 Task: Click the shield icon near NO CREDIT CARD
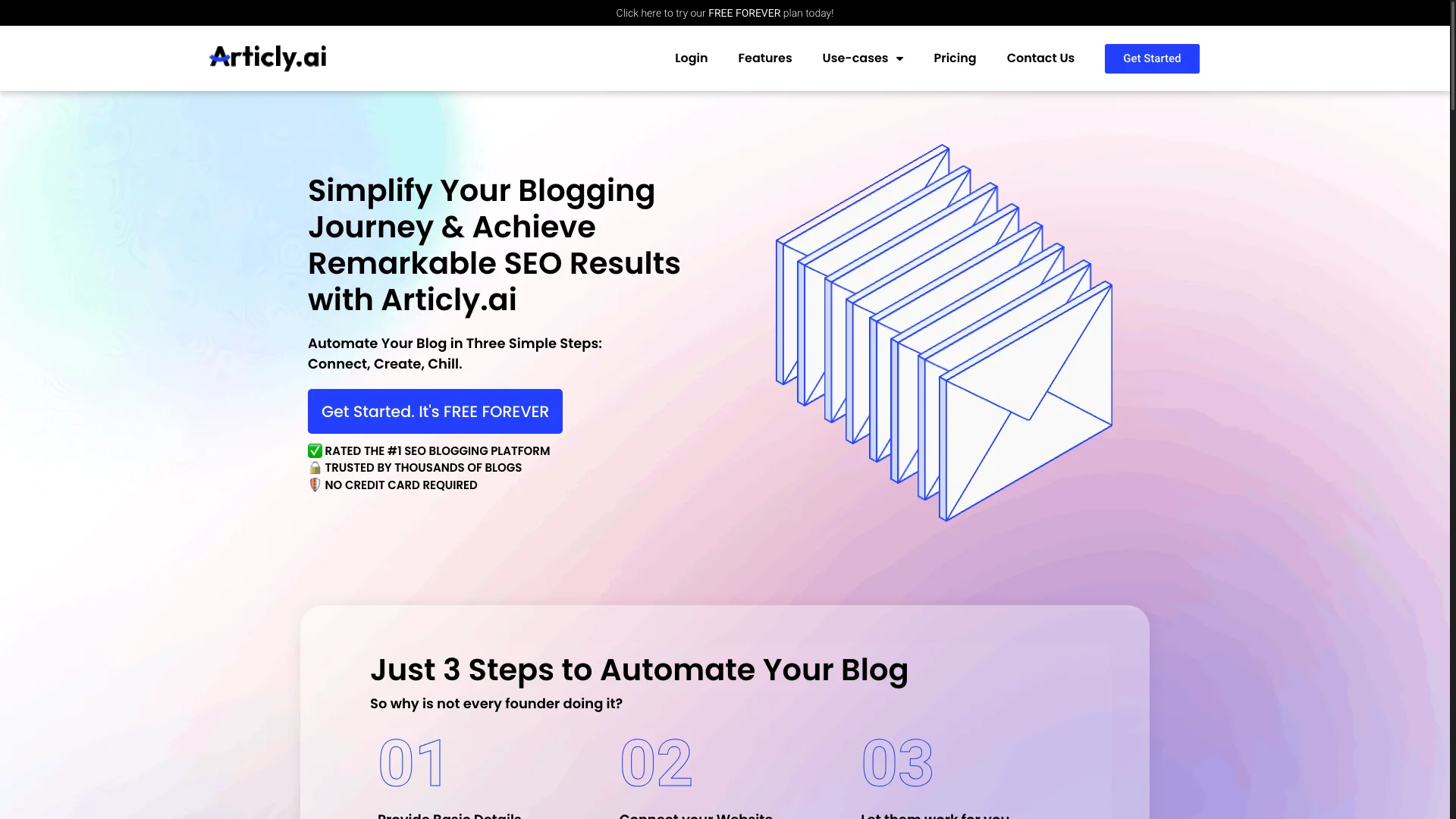[x=315, y=485]
